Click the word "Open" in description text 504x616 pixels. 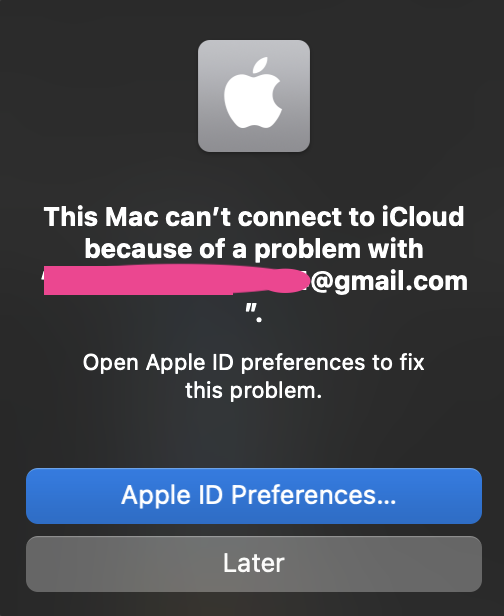111,363
